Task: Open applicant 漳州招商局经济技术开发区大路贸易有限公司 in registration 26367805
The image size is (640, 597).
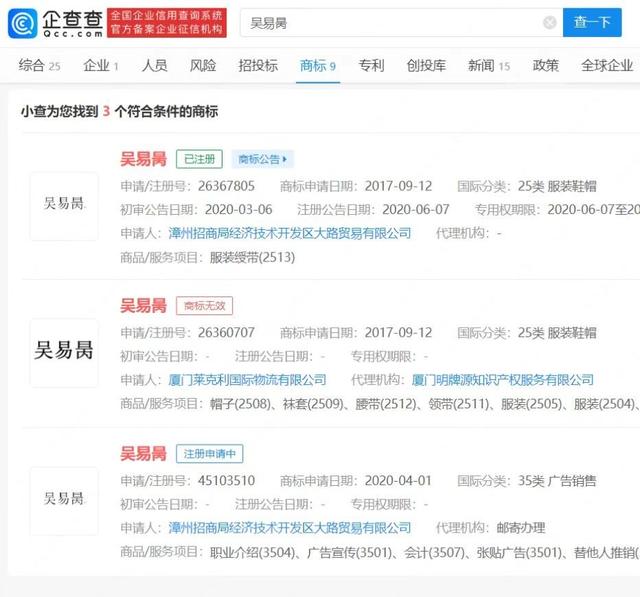Action: pyautogui.click(x=290, y=233)
